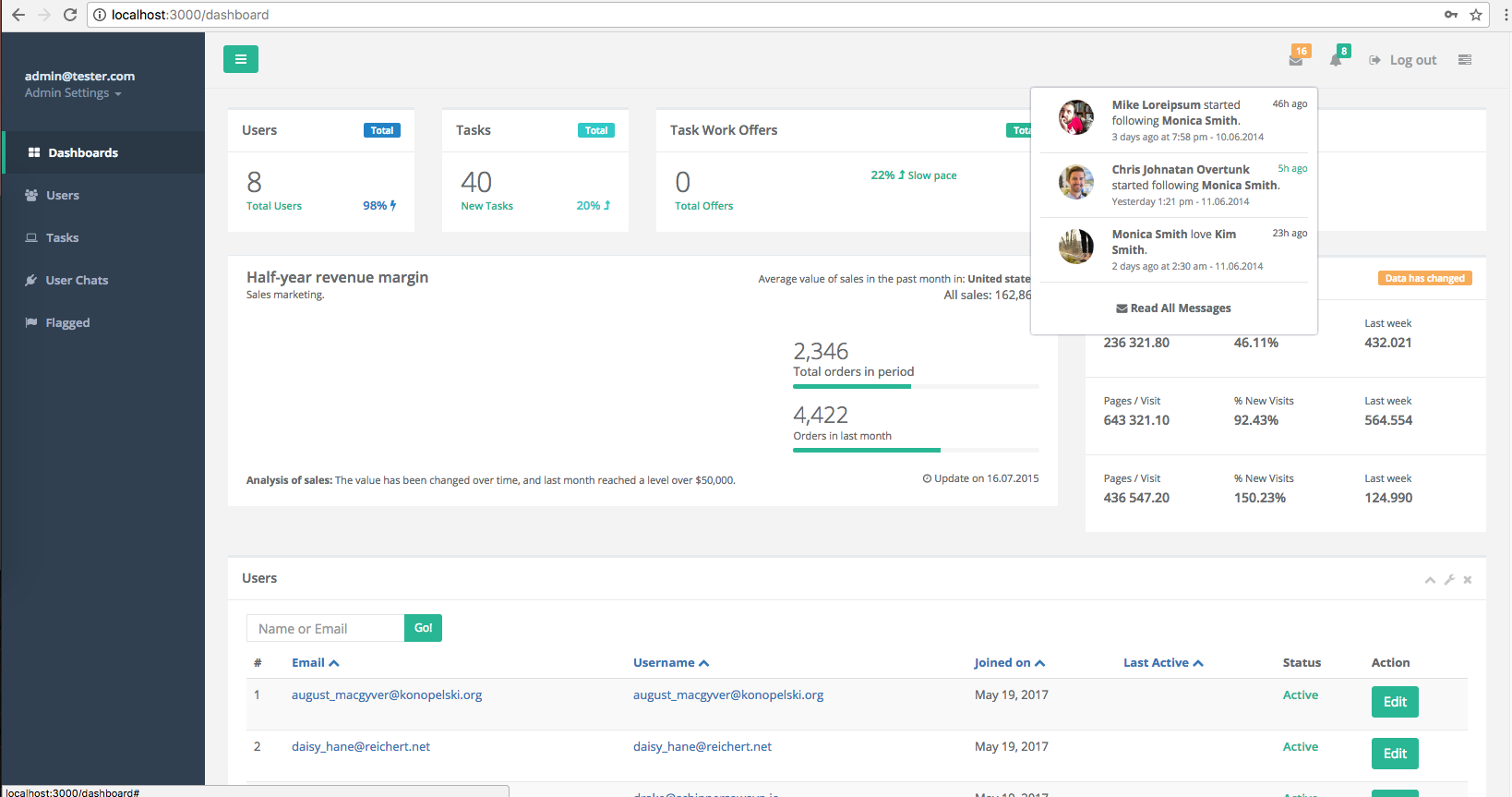Expand Admin Settings dropdown
The width and height of the screenshot is (1512, 797).
click(73, 93)
